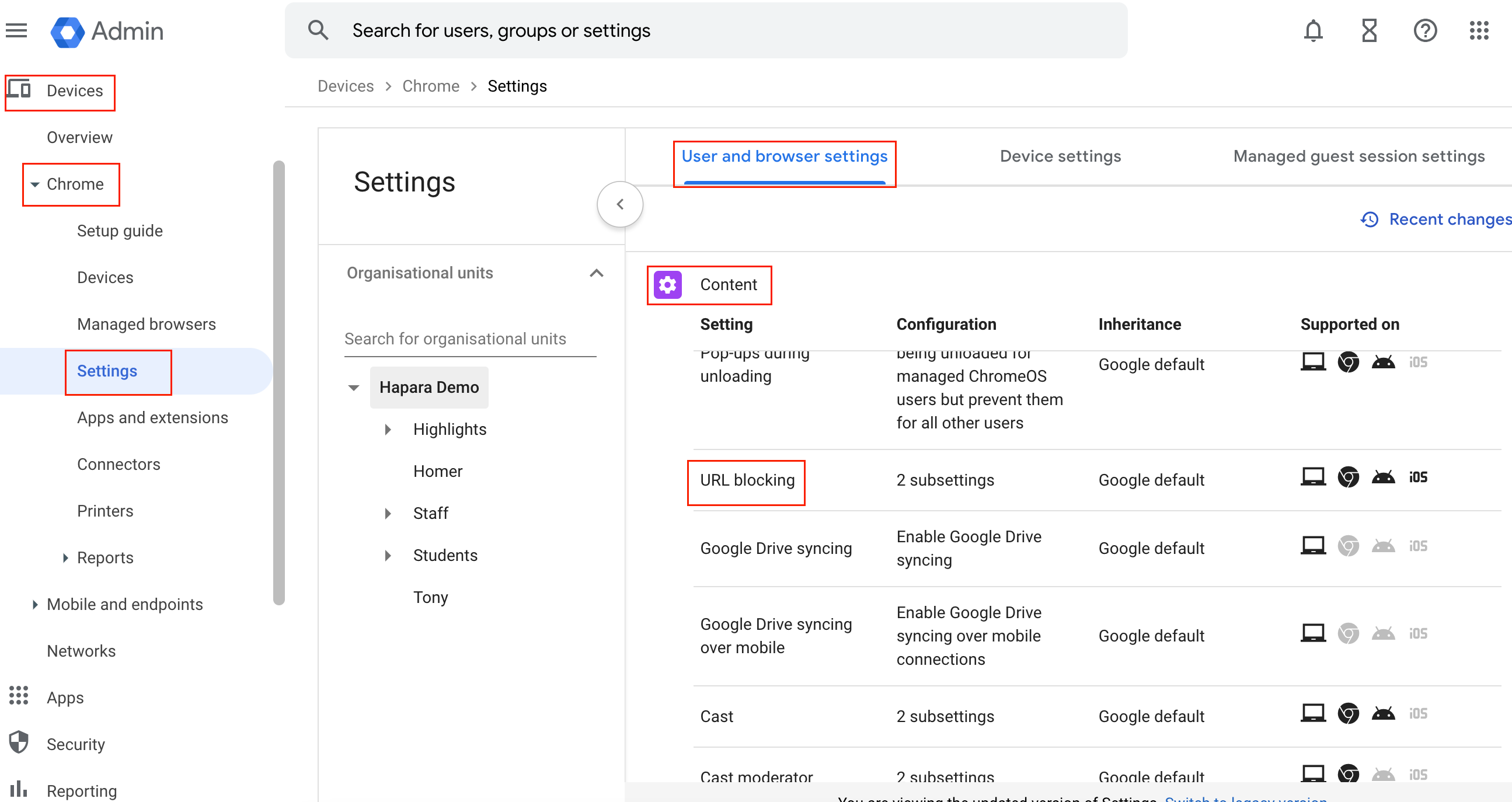Viewport: 1512px width, 802px height.
Task: Expand the Students organisational unit
Action: click(388, 555)
